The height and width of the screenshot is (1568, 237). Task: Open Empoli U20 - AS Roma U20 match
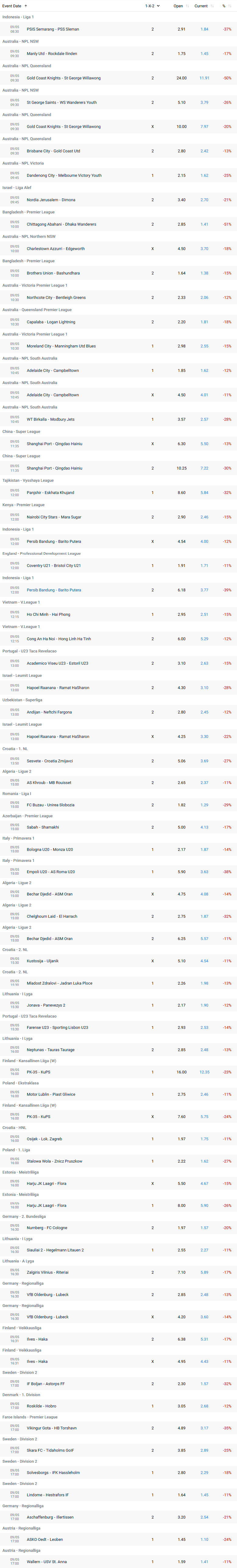pyautogui.click(x=51, y=872)
